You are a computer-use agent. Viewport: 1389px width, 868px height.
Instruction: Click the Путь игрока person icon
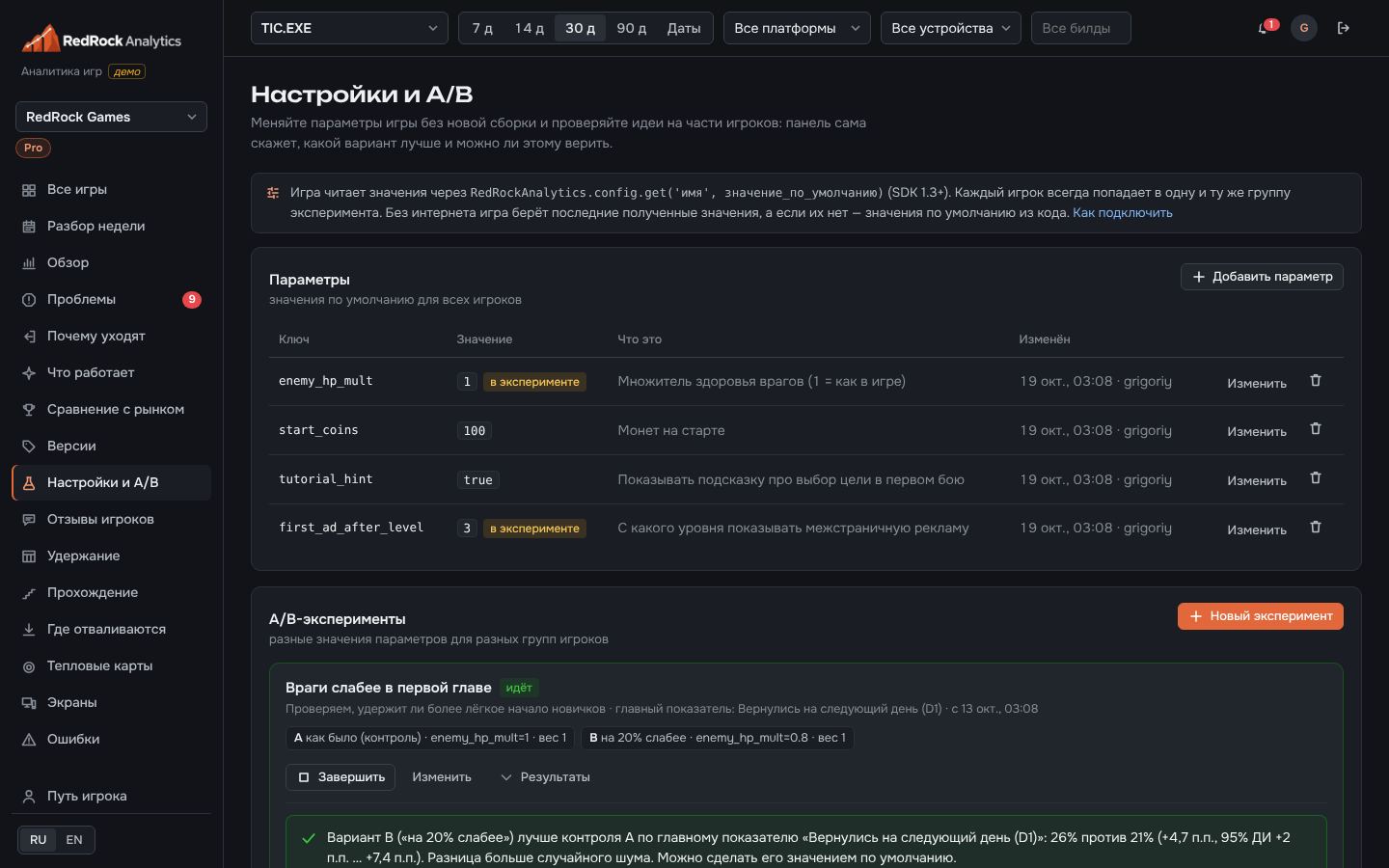coord(29,797)
